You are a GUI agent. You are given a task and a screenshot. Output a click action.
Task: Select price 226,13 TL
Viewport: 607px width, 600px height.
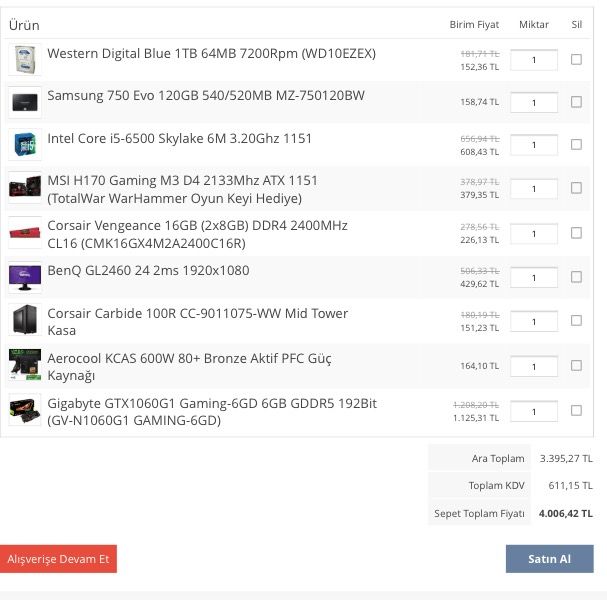(480, 240)
